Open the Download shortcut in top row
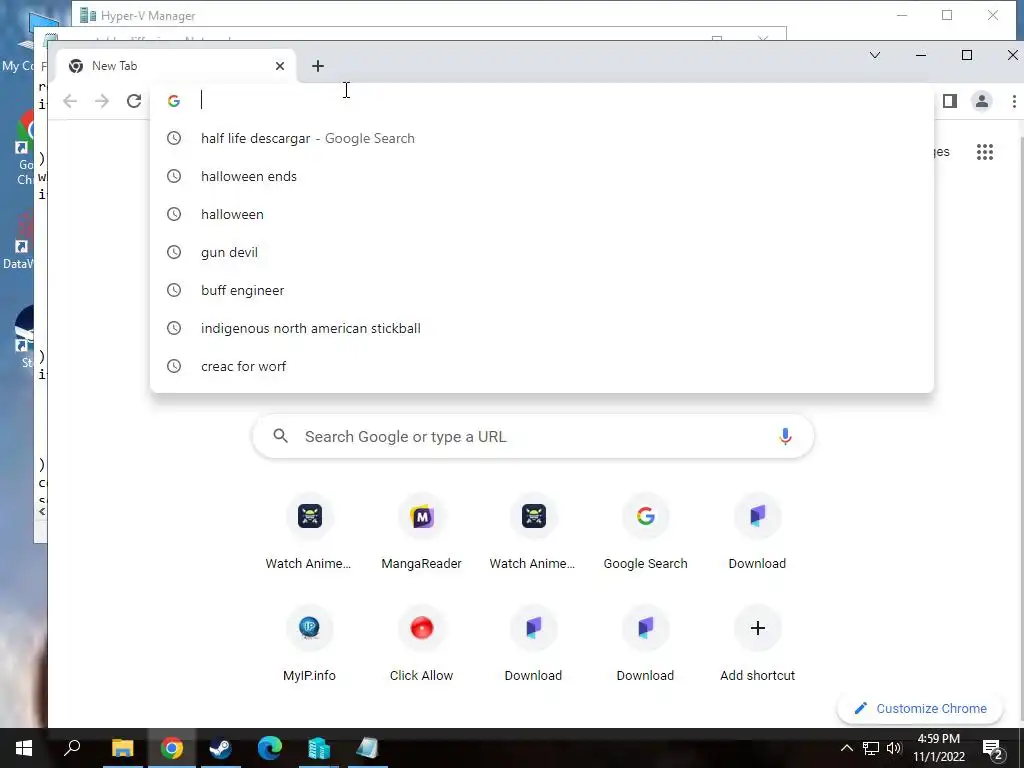Image resolution: width=1024 pixels, height=768 pixels. [758, 532]
